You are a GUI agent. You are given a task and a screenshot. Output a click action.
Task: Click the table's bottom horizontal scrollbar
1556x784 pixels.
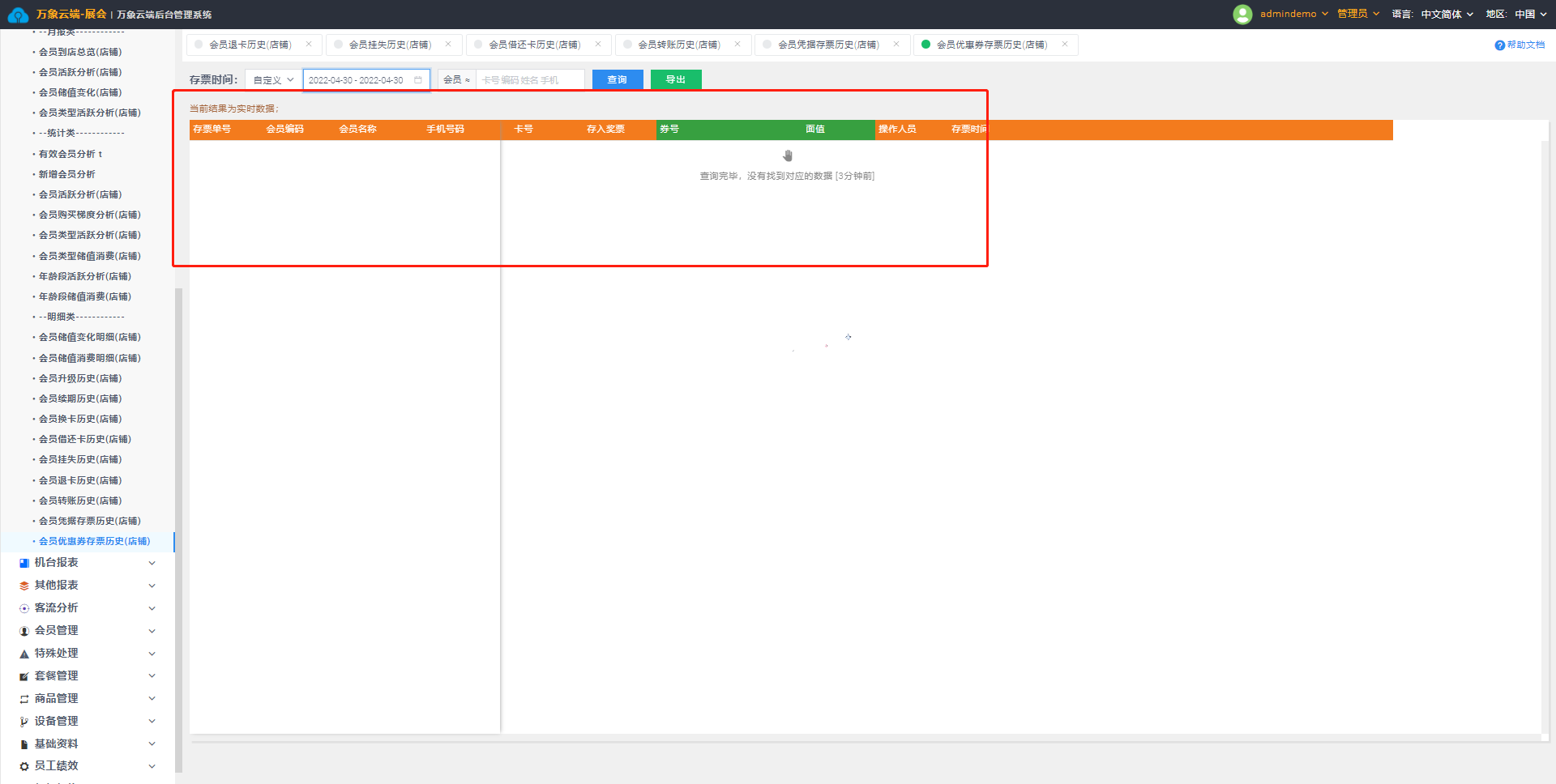pyautogui.click(x=866, y=741)
